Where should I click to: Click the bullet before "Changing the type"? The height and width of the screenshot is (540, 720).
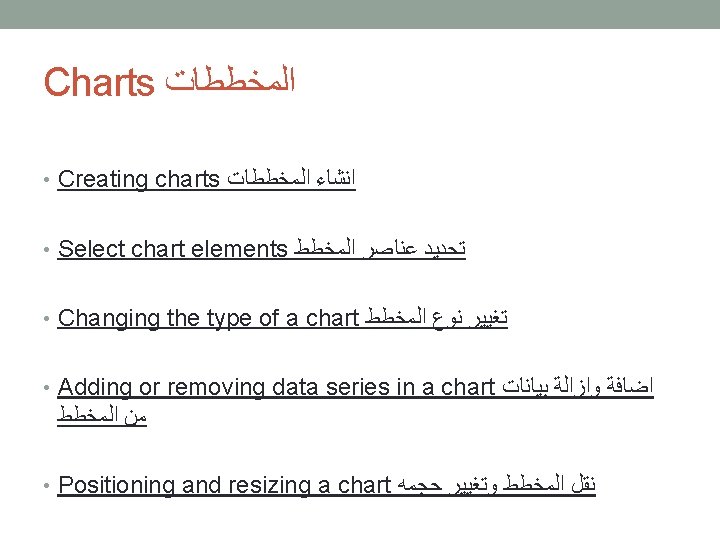pos(46,318)
